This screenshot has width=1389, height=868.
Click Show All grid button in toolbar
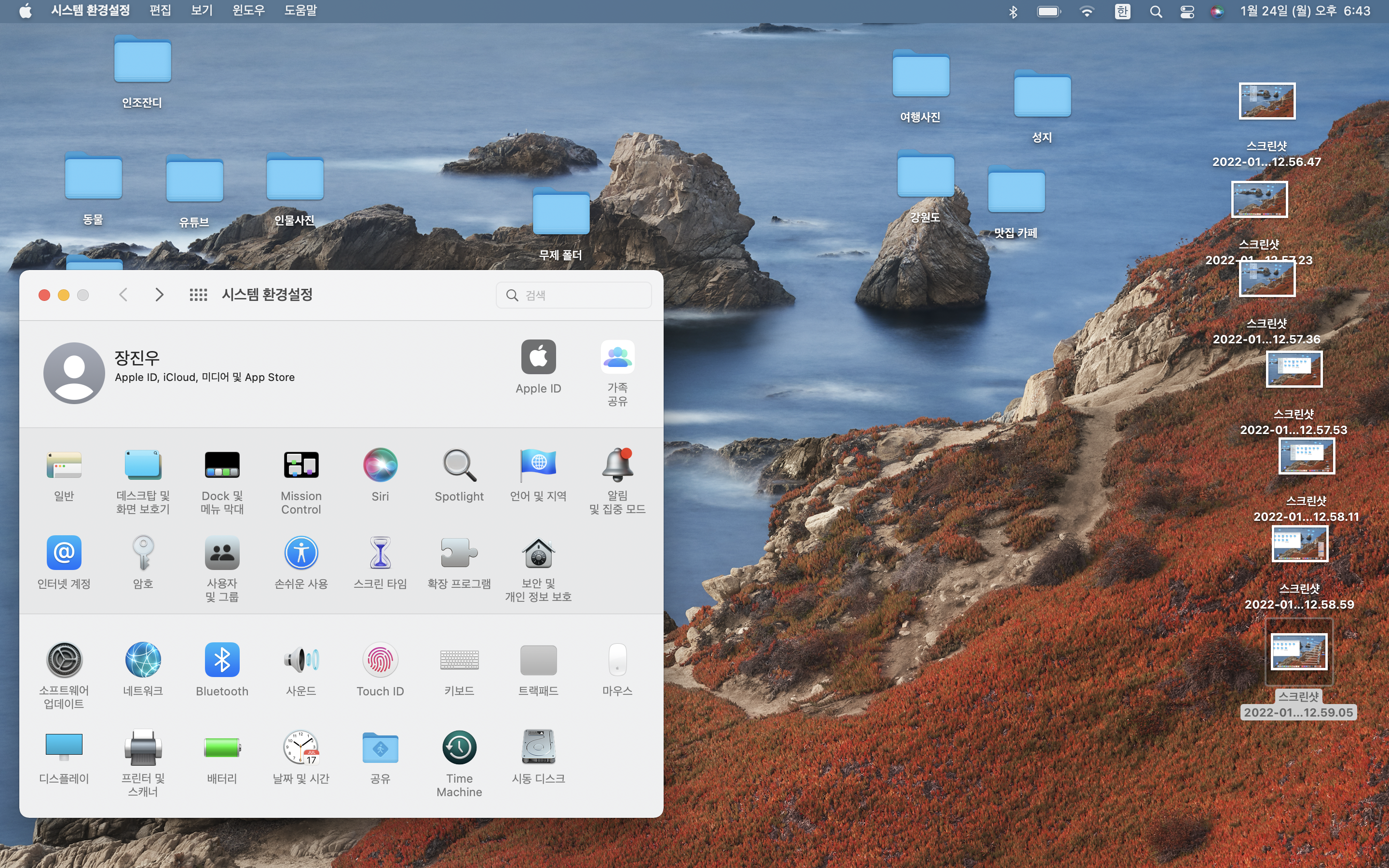pyautogui.click(x=198, y=295)
